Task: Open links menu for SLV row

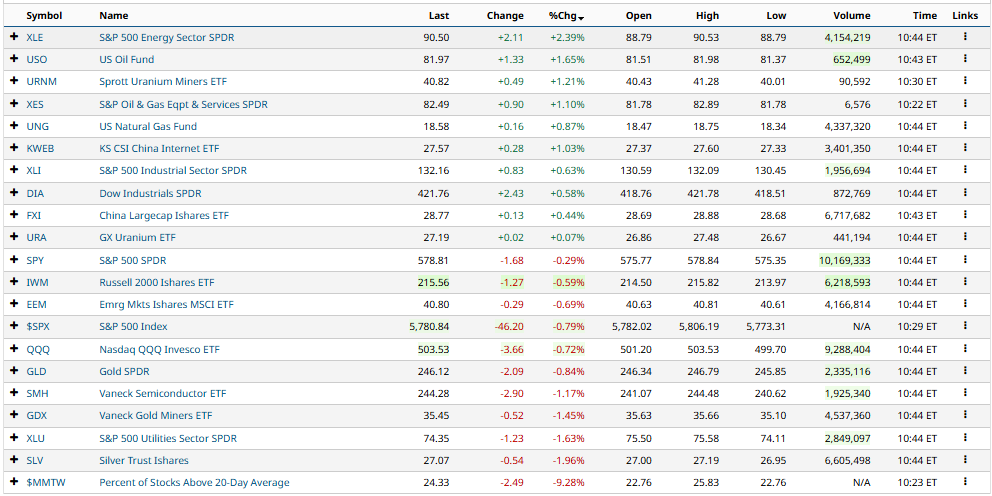Action: [965, 460]
